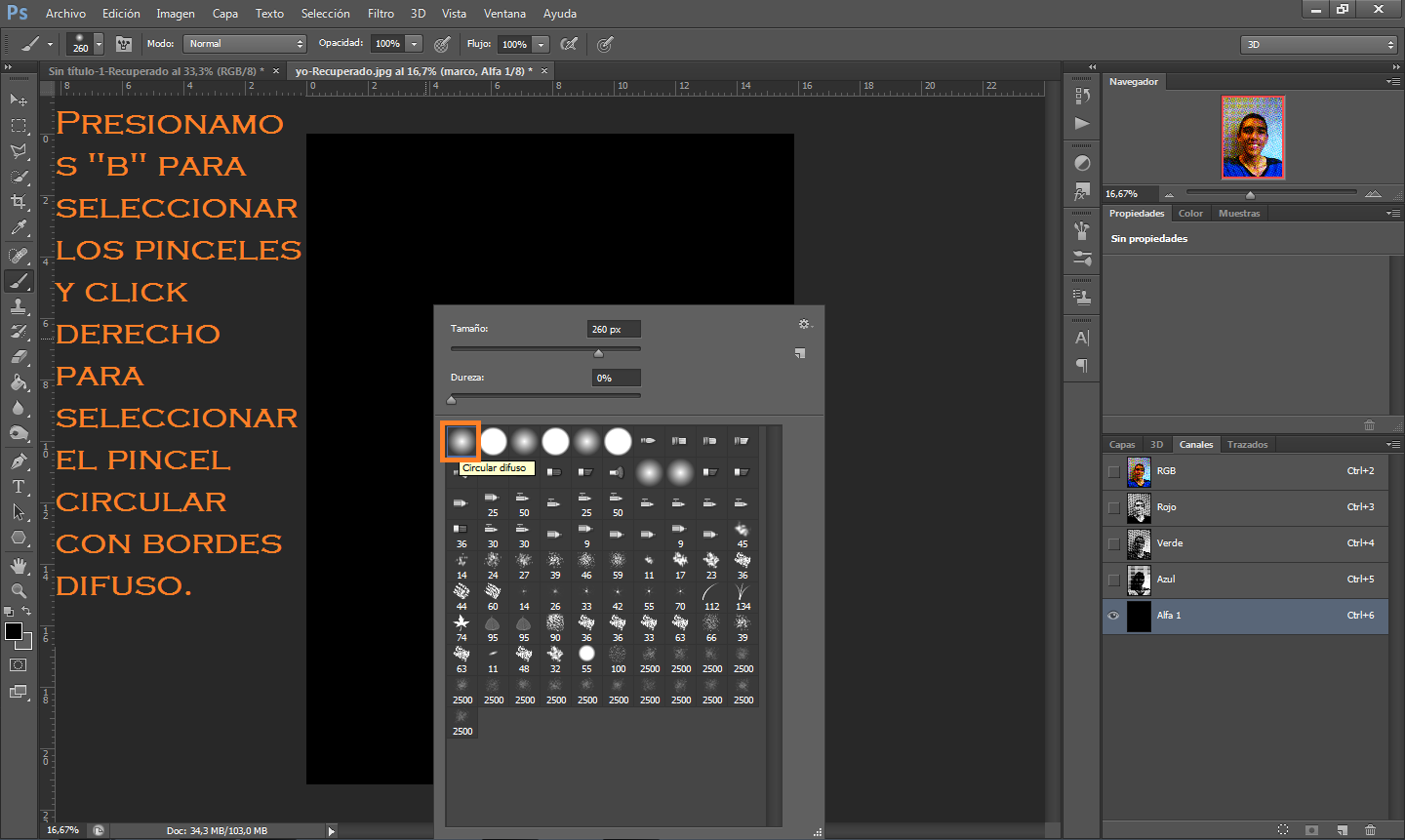Open the status bar info arrow
This screenshot has height=840, width=1405.
tap(331, 831)
